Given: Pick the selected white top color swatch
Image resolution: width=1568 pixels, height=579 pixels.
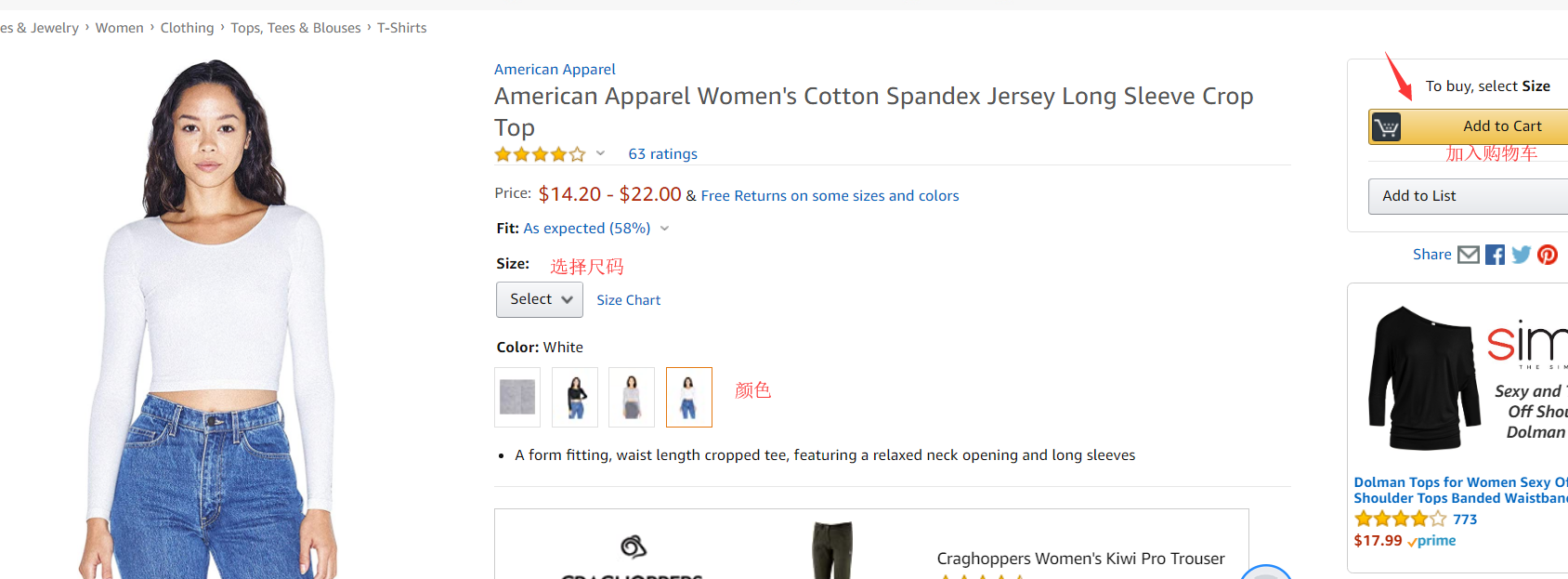Looking at the screenshot, I should pyautogui.click(x=689, y=397).
